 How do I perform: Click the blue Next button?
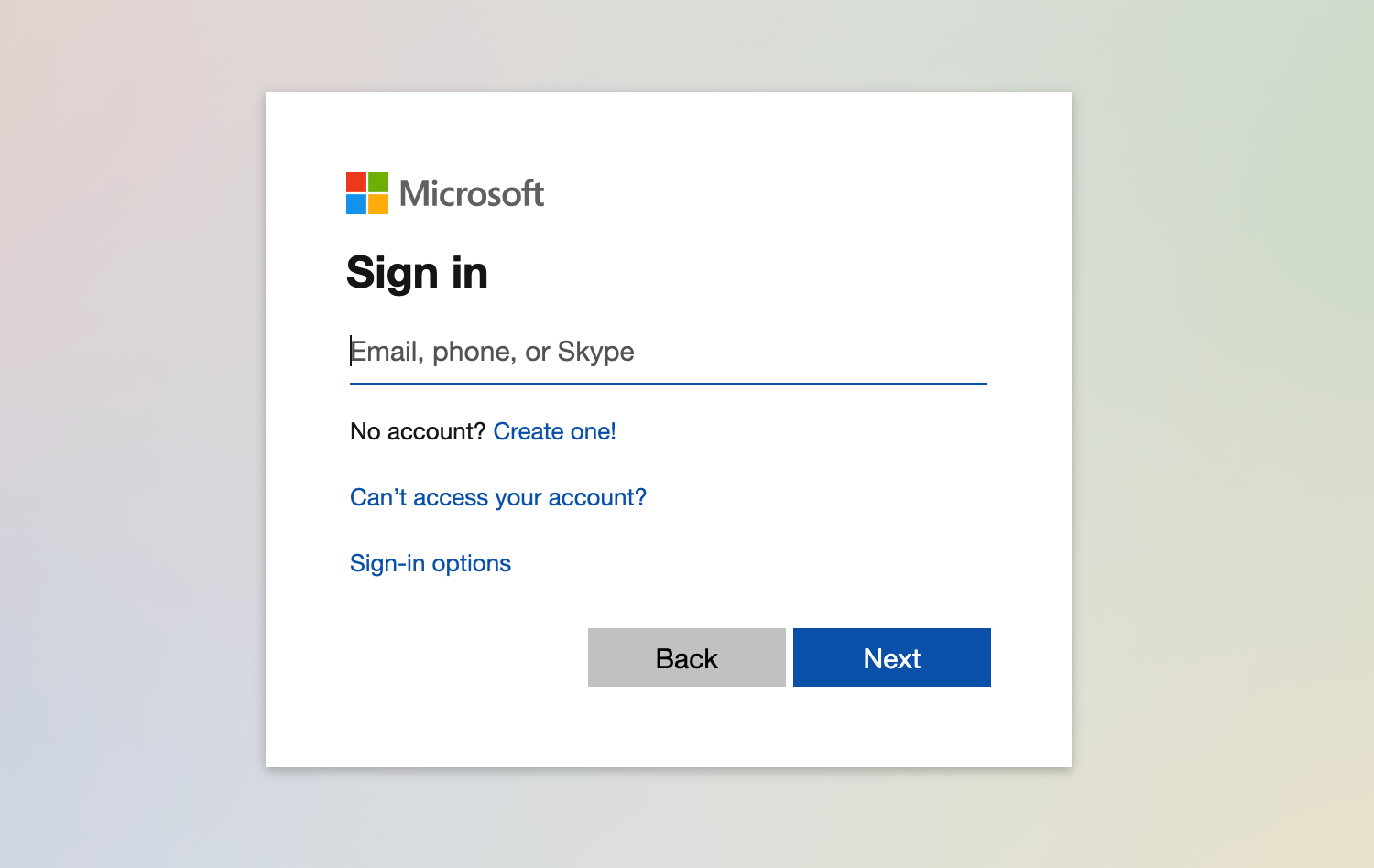(892, 657)
